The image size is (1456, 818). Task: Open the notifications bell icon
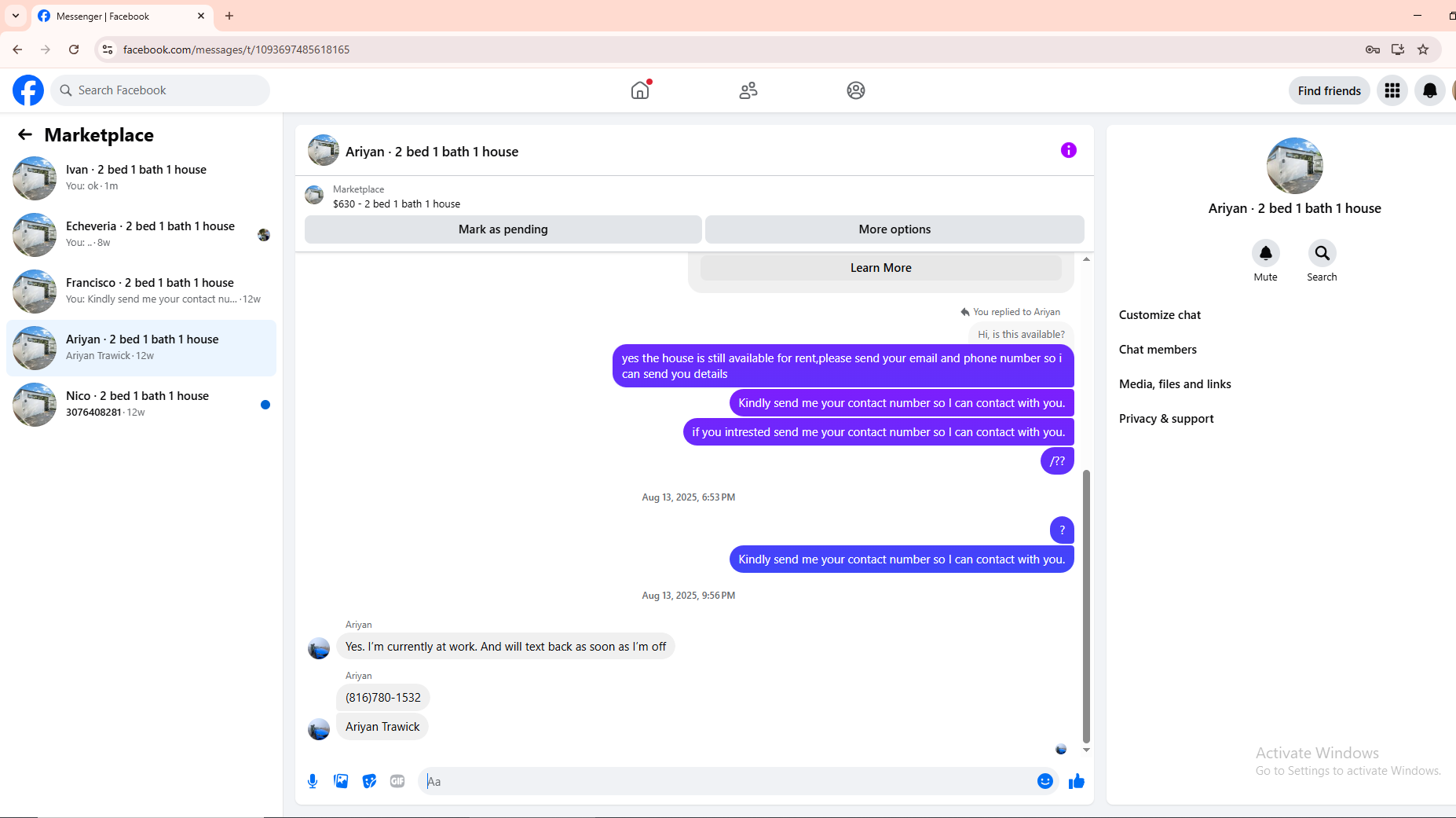1430,90
